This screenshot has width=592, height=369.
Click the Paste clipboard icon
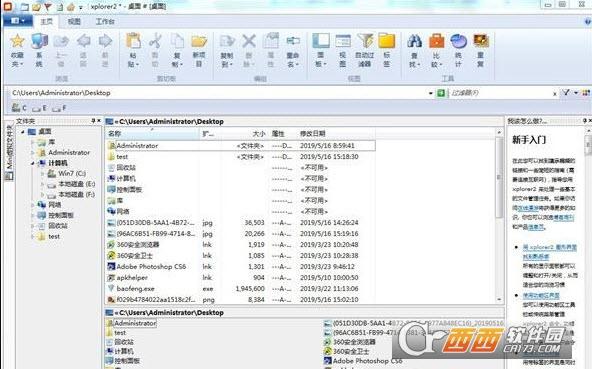click(133, 41)
